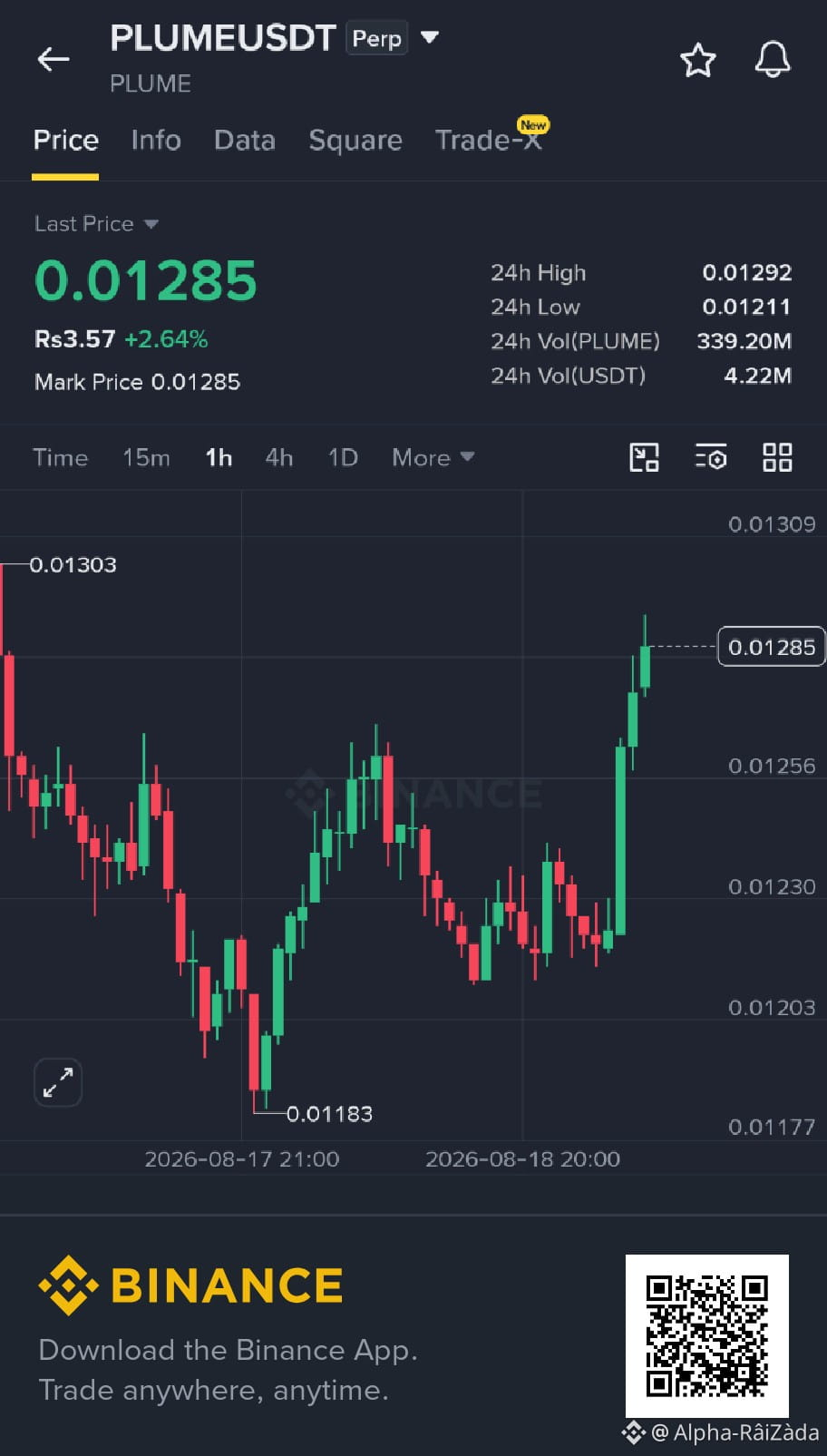Tap the 0.01177 price axis label
827x1456 pixels.
(x=772, y=1127)
